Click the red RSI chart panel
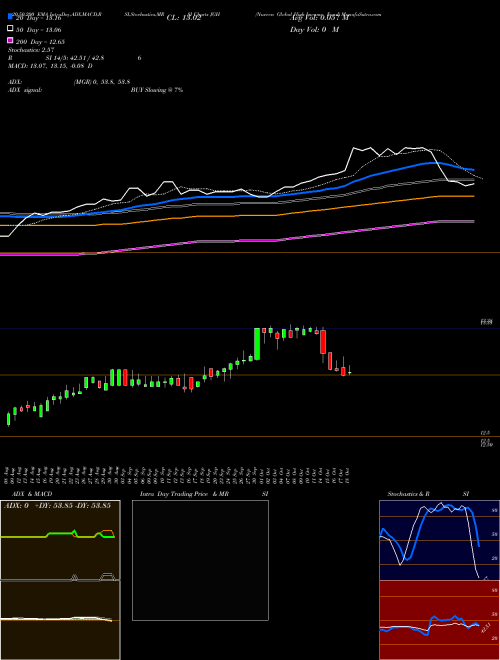 (x=439, y=620)
